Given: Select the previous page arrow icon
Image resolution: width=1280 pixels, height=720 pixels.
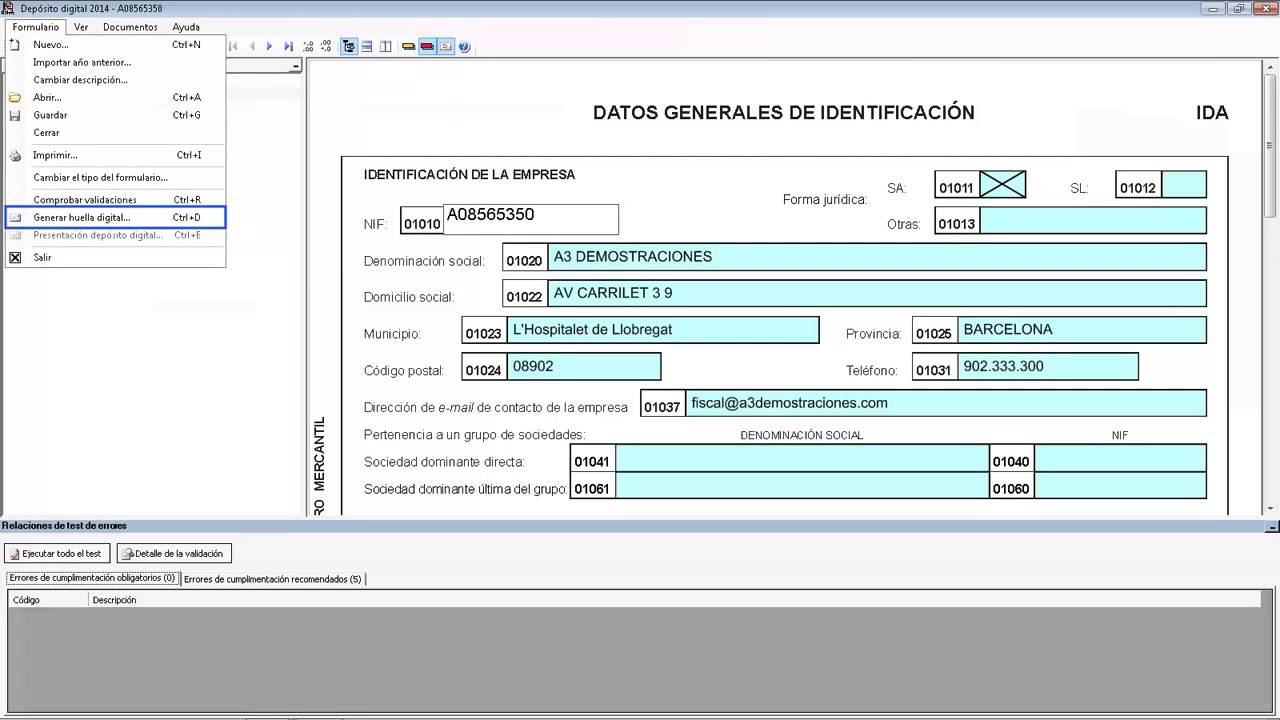Looking at the screenshot, I should [x=252, y=46].
